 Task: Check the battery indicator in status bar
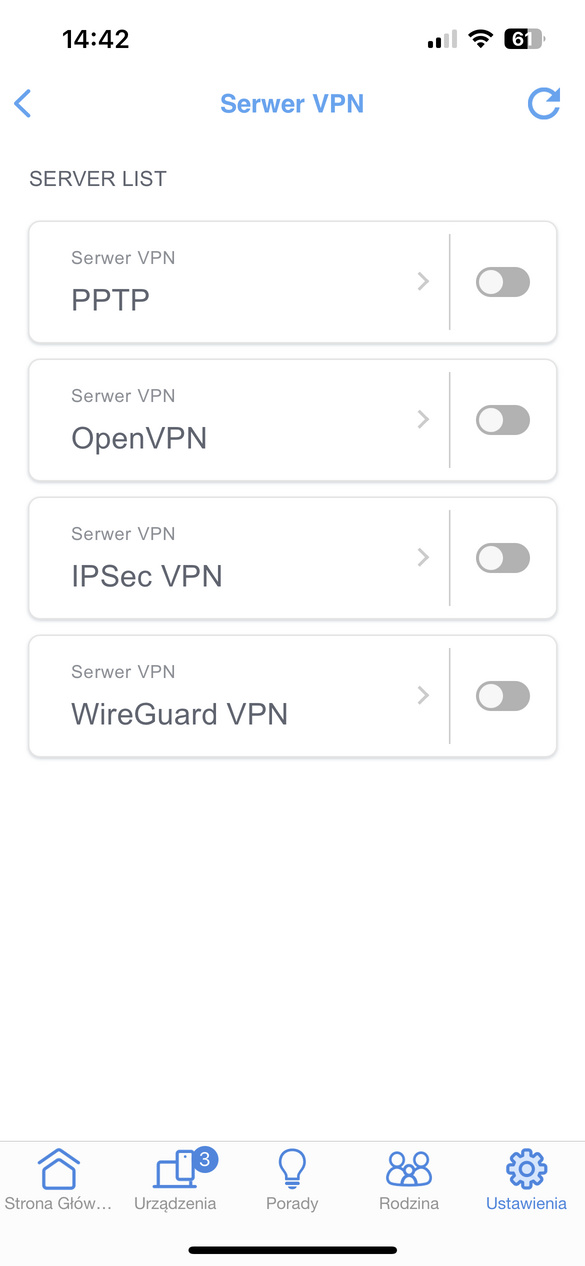coord(525,40)
